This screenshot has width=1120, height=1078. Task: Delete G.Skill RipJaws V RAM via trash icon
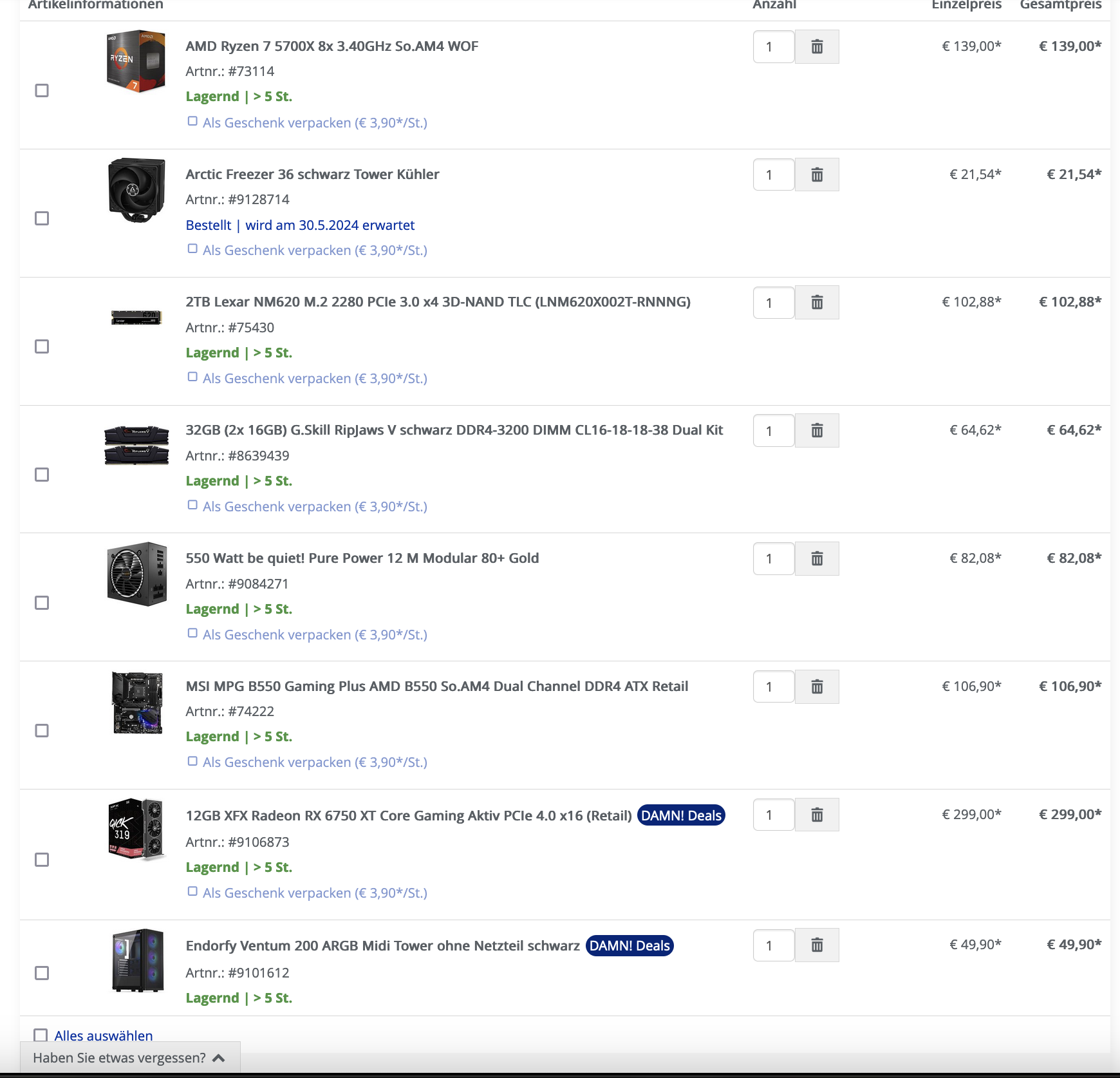817,430
